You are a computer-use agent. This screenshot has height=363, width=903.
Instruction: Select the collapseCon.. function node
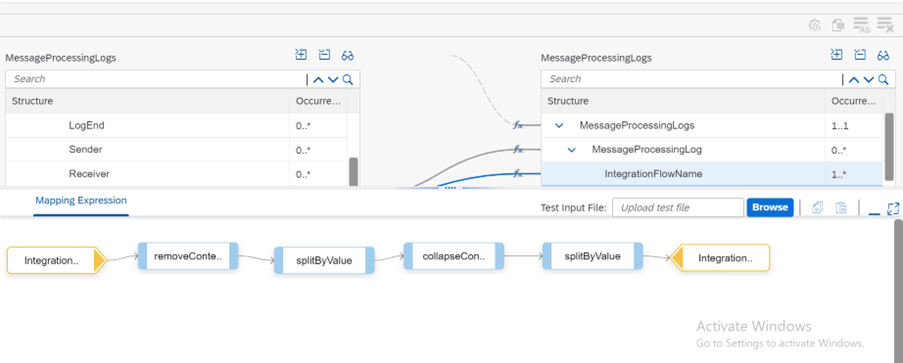coord(454,256)
